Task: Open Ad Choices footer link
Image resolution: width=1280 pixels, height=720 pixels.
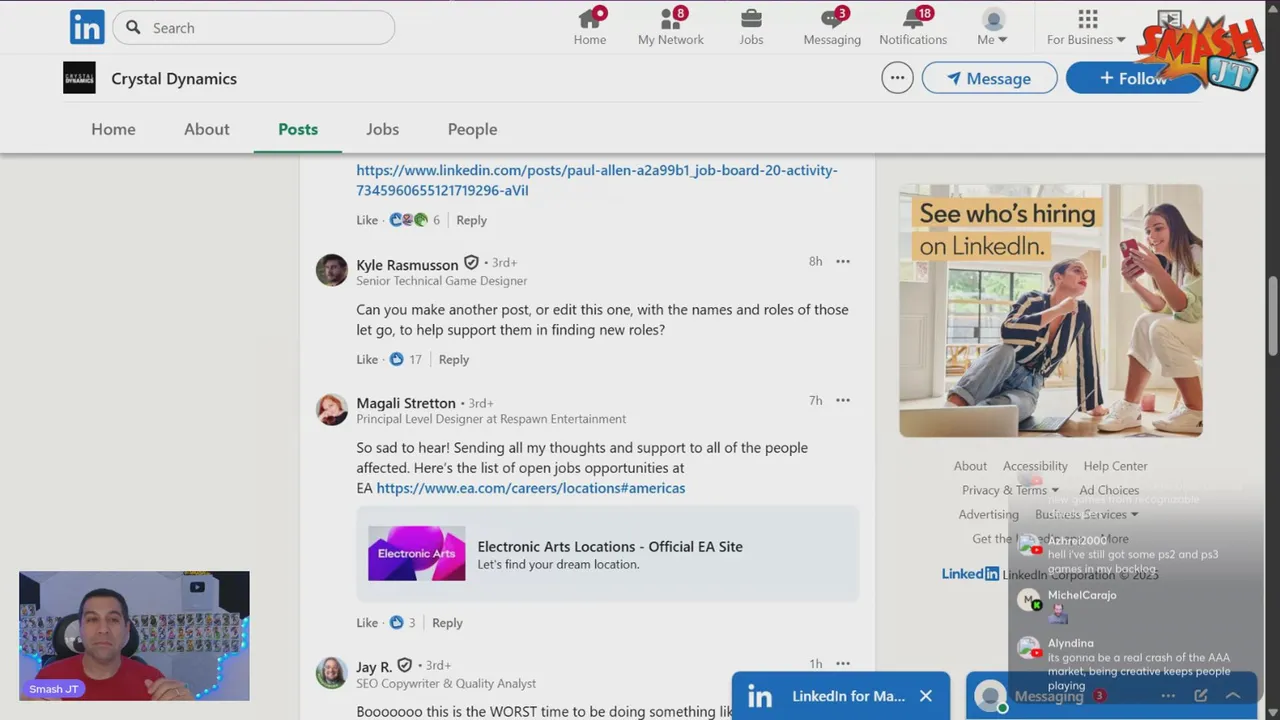Action: (x=1109, y=490)
